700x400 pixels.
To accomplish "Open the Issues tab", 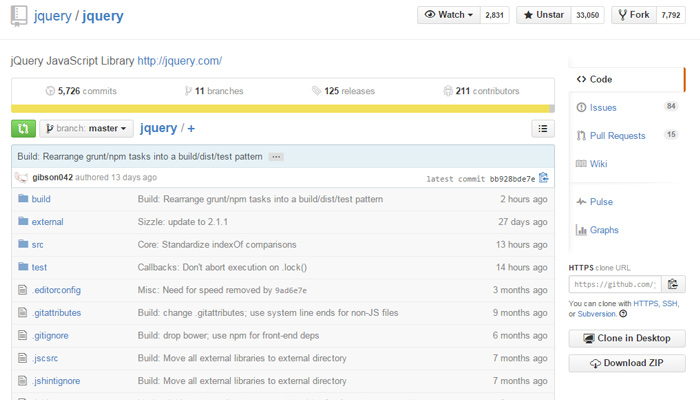I will point(603,108).
